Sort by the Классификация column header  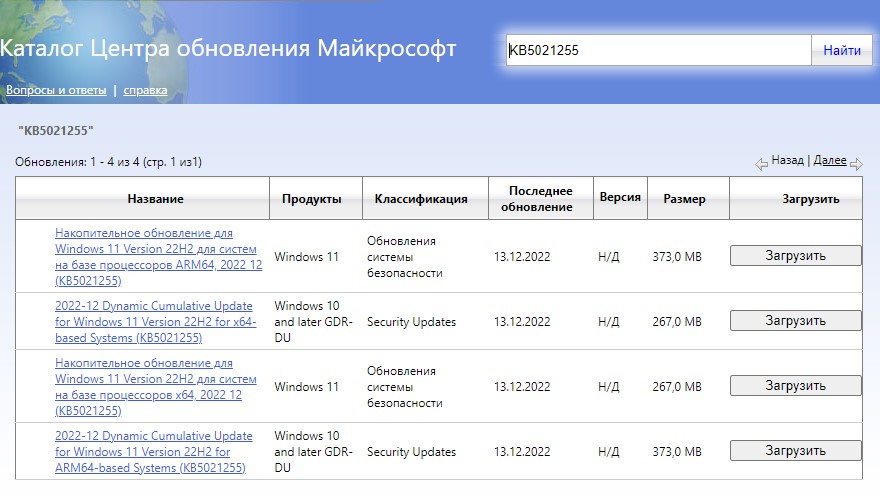click(x=425, y=198)
